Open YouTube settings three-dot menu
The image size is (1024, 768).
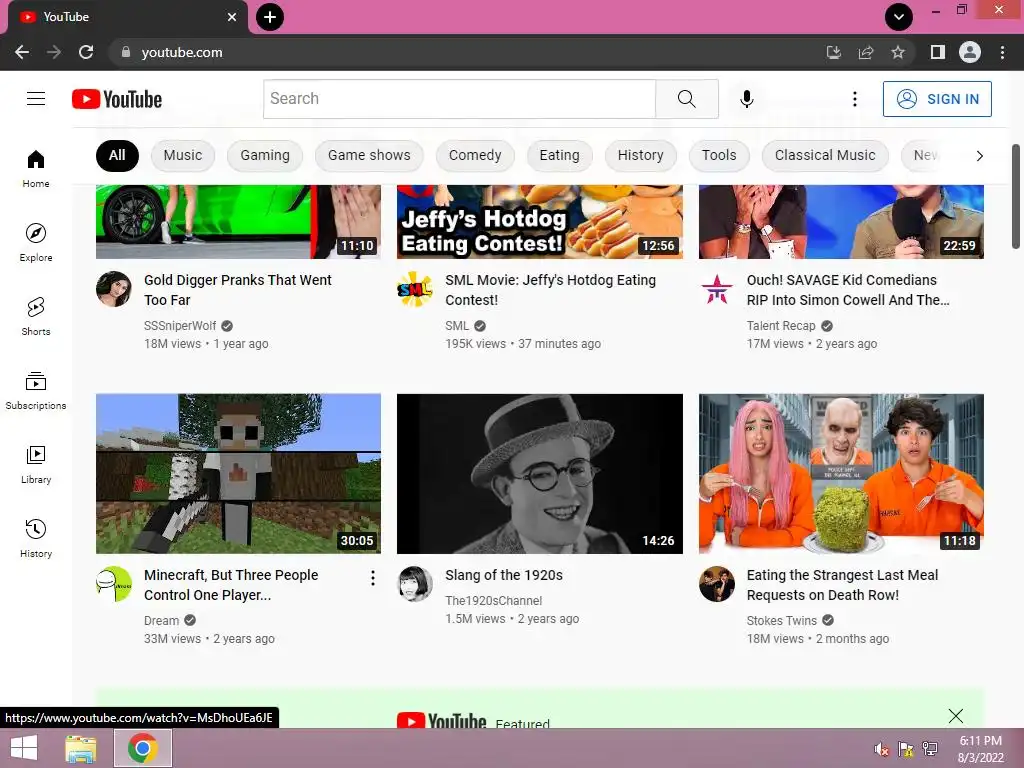click(854, 99)
